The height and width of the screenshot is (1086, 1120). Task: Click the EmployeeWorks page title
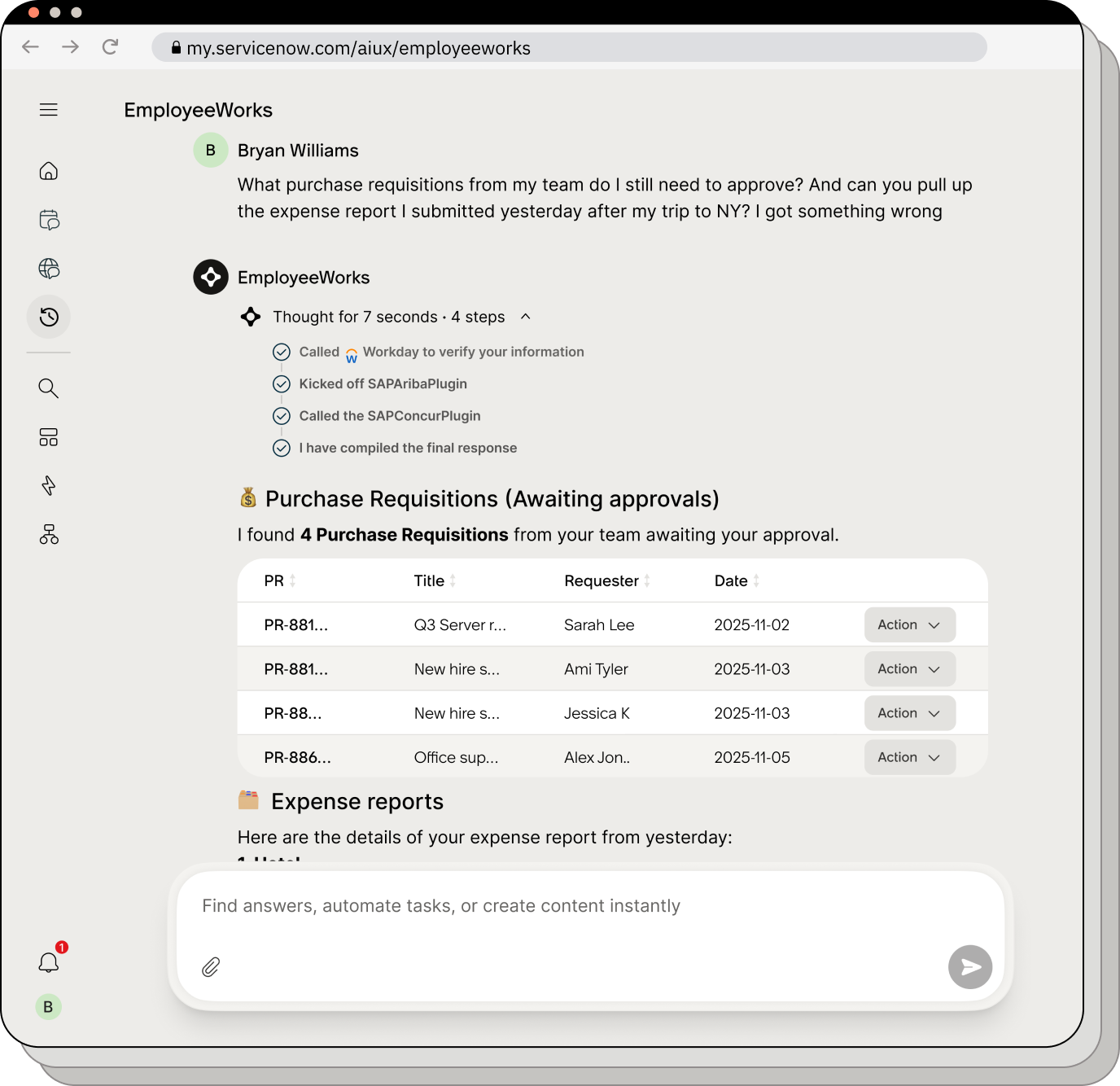pos(199,110)
